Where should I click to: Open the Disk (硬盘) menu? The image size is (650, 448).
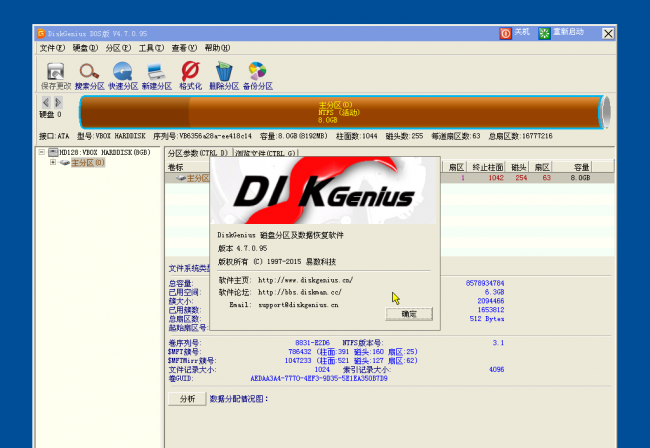(x=85, y=48)
